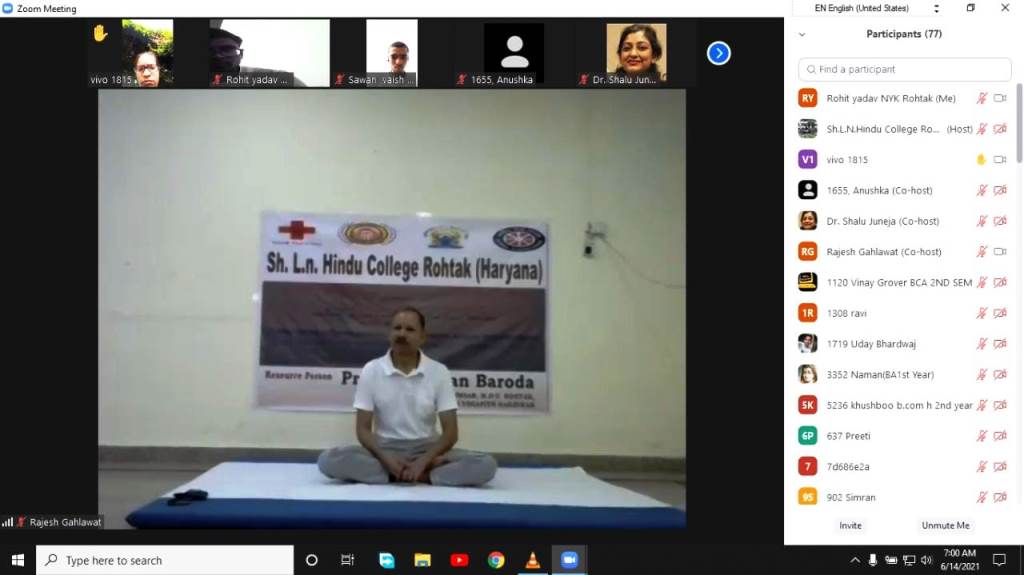
Task: Click the Type here to search taskbar box
Action: pos(165,560)
